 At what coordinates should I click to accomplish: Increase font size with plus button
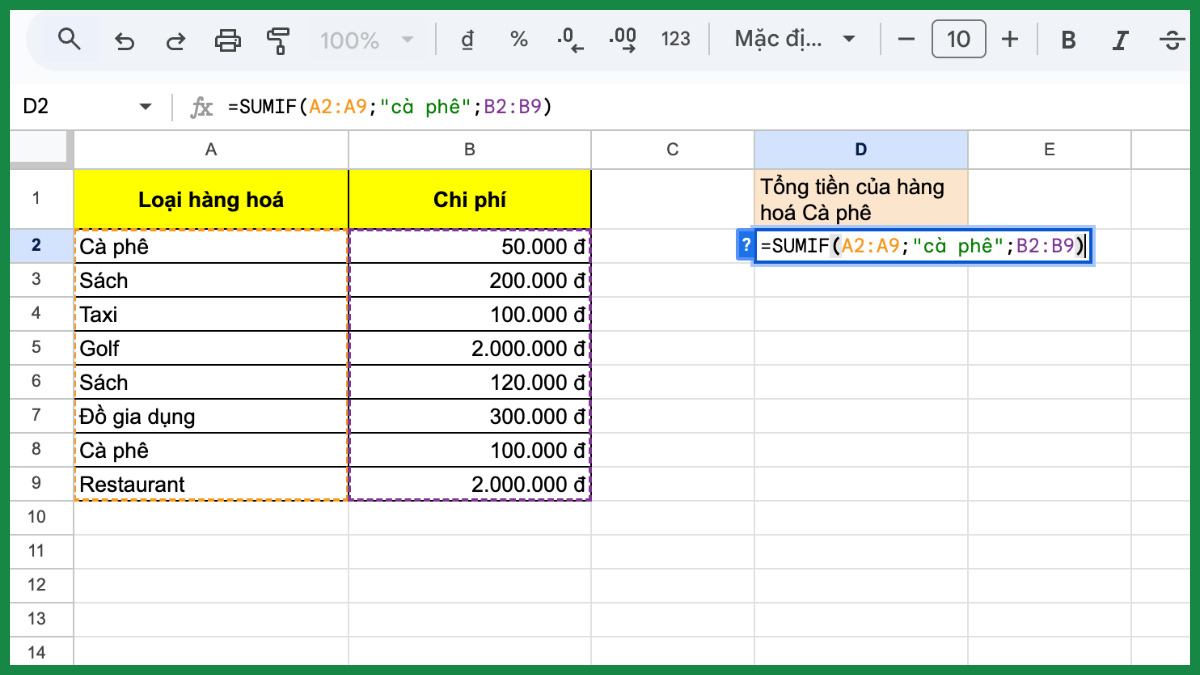(x=1010, y=40)
